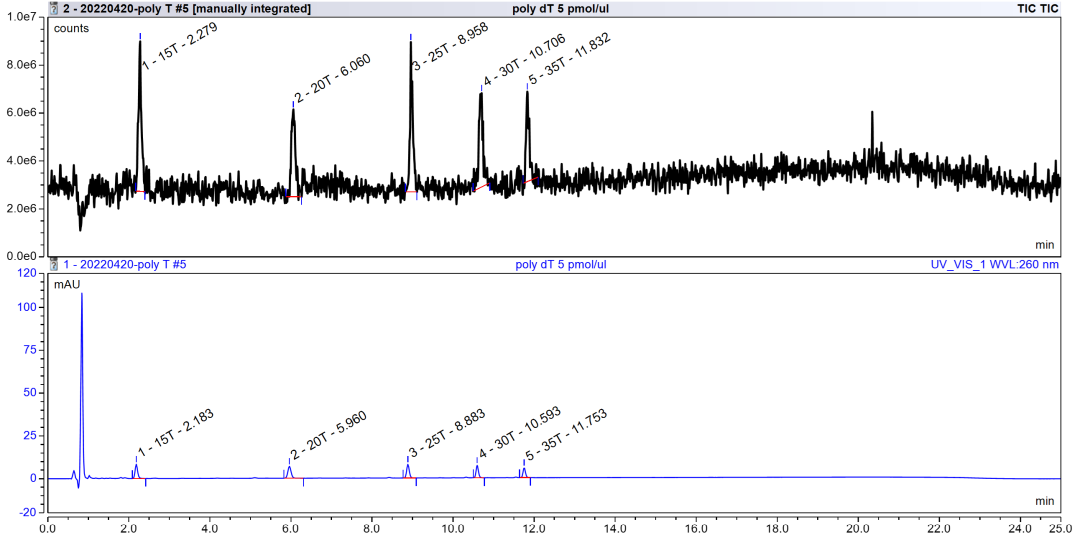Select the UV peak label 5 - 35T - 11.753
1080x540 pixels.
point(565,433)
